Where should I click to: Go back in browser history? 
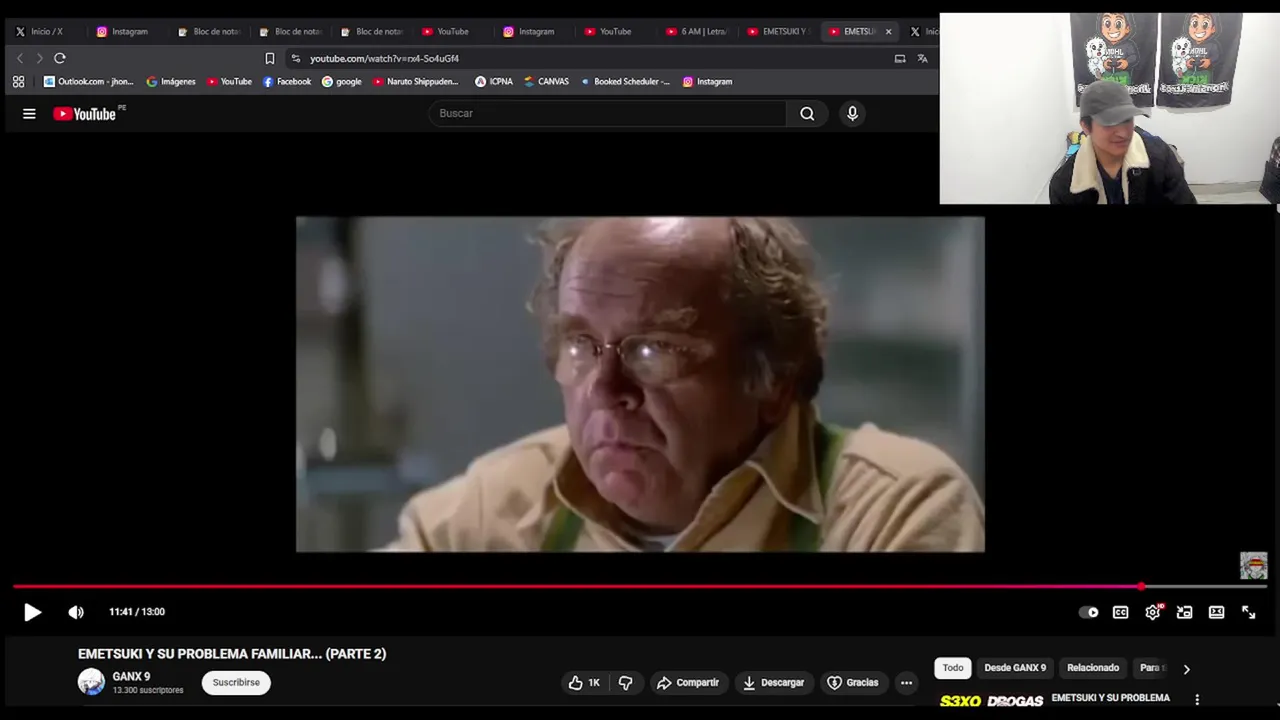(x=20, y=58)
